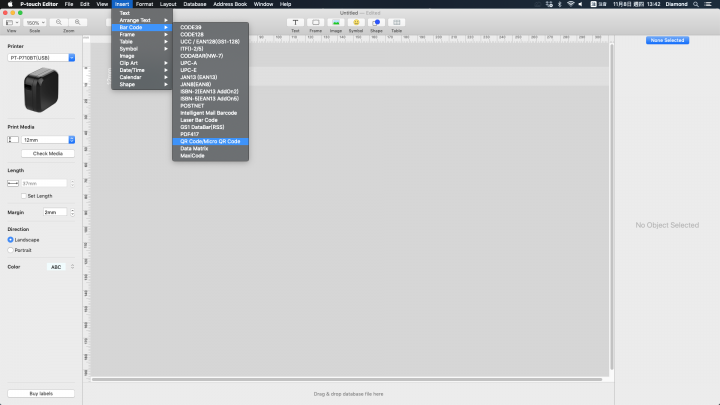The image size is (720, 405).
Task: Click the Image tool icon in toolbar
Action: 336,22
